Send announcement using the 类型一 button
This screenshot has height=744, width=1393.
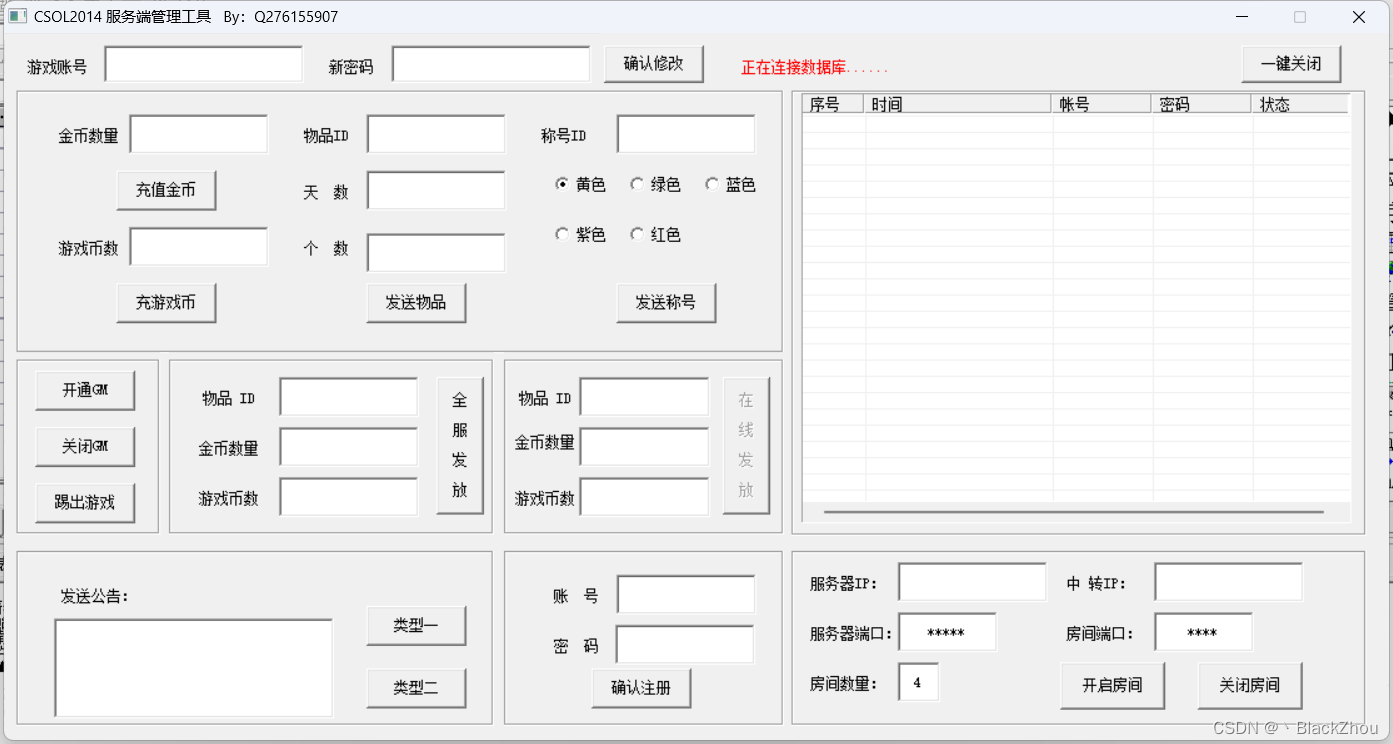tap(416, 625)
